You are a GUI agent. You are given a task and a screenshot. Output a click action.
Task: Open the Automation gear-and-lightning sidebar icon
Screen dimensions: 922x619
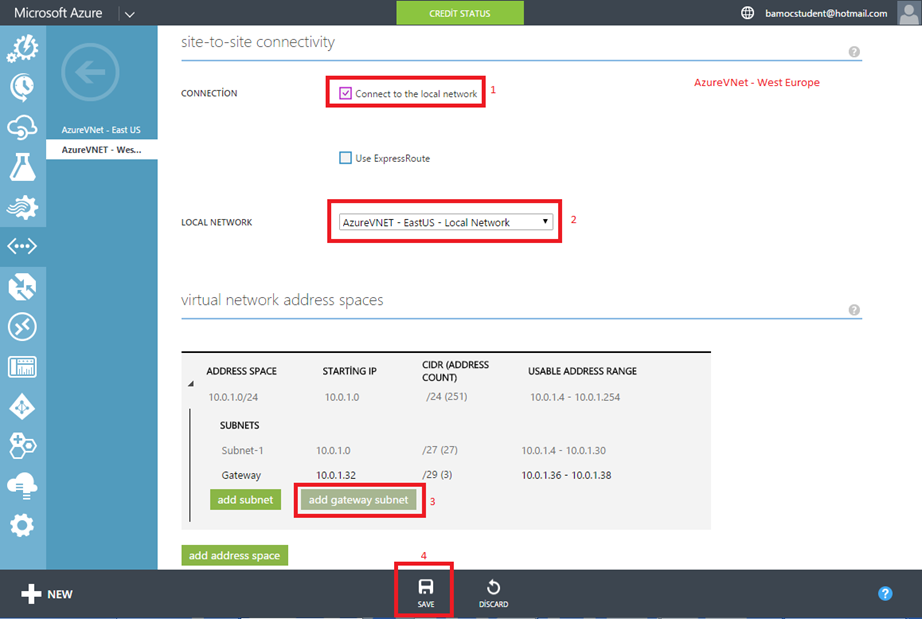coord(22,48)
